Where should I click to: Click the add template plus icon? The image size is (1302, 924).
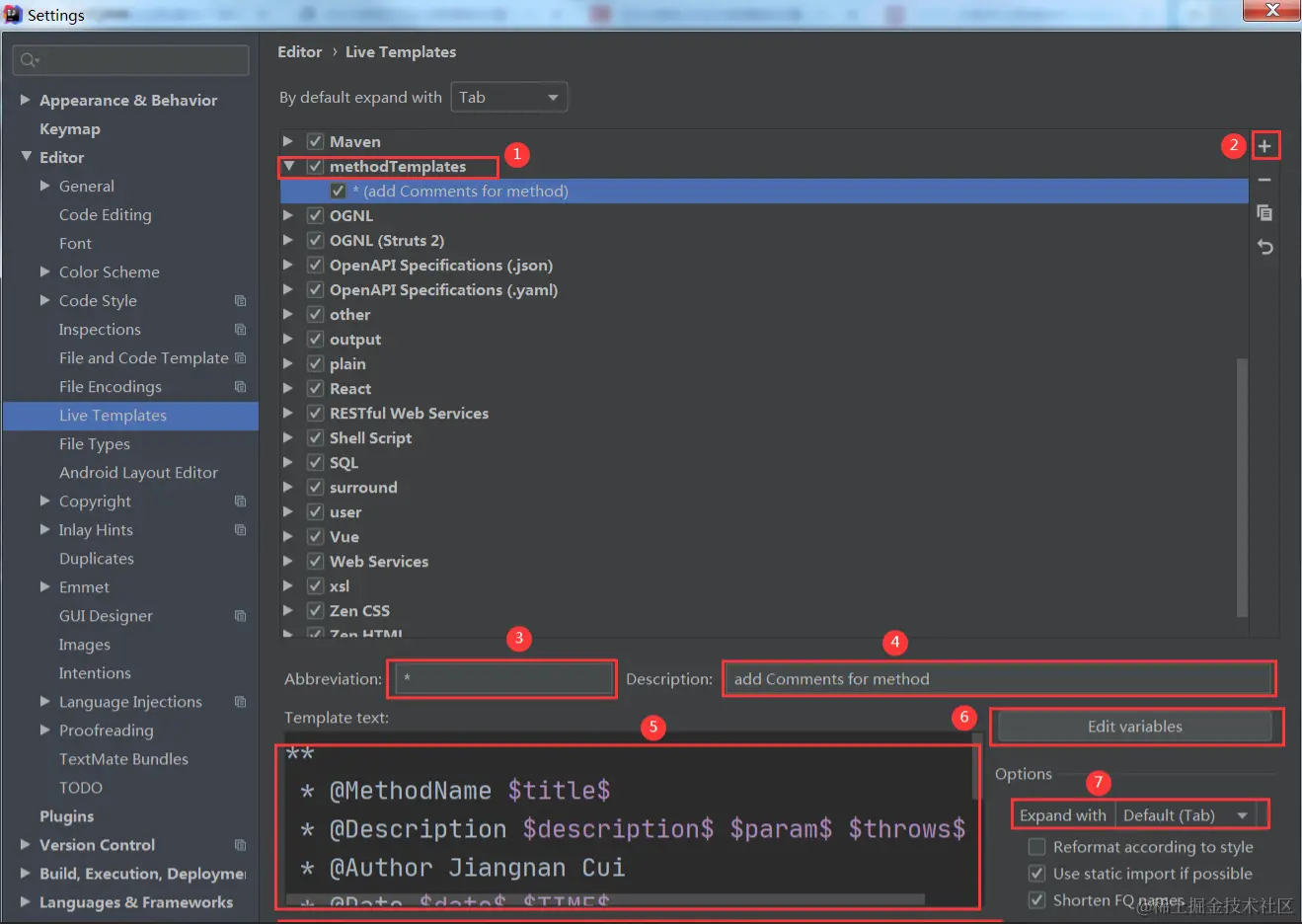pyautogui.click(x=1264, y=146)
